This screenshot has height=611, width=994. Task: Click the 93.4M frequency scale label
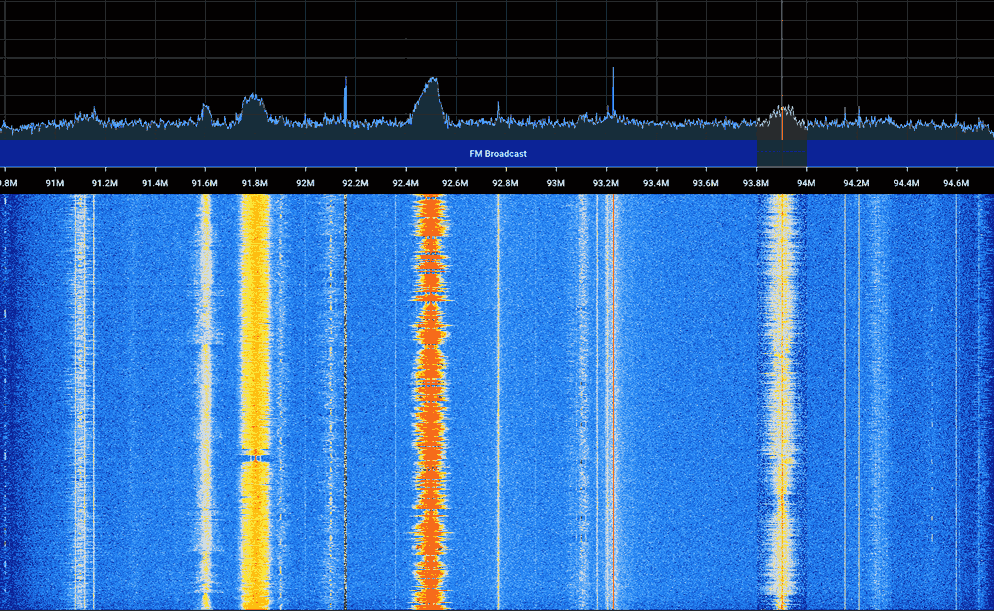(655, 183)
